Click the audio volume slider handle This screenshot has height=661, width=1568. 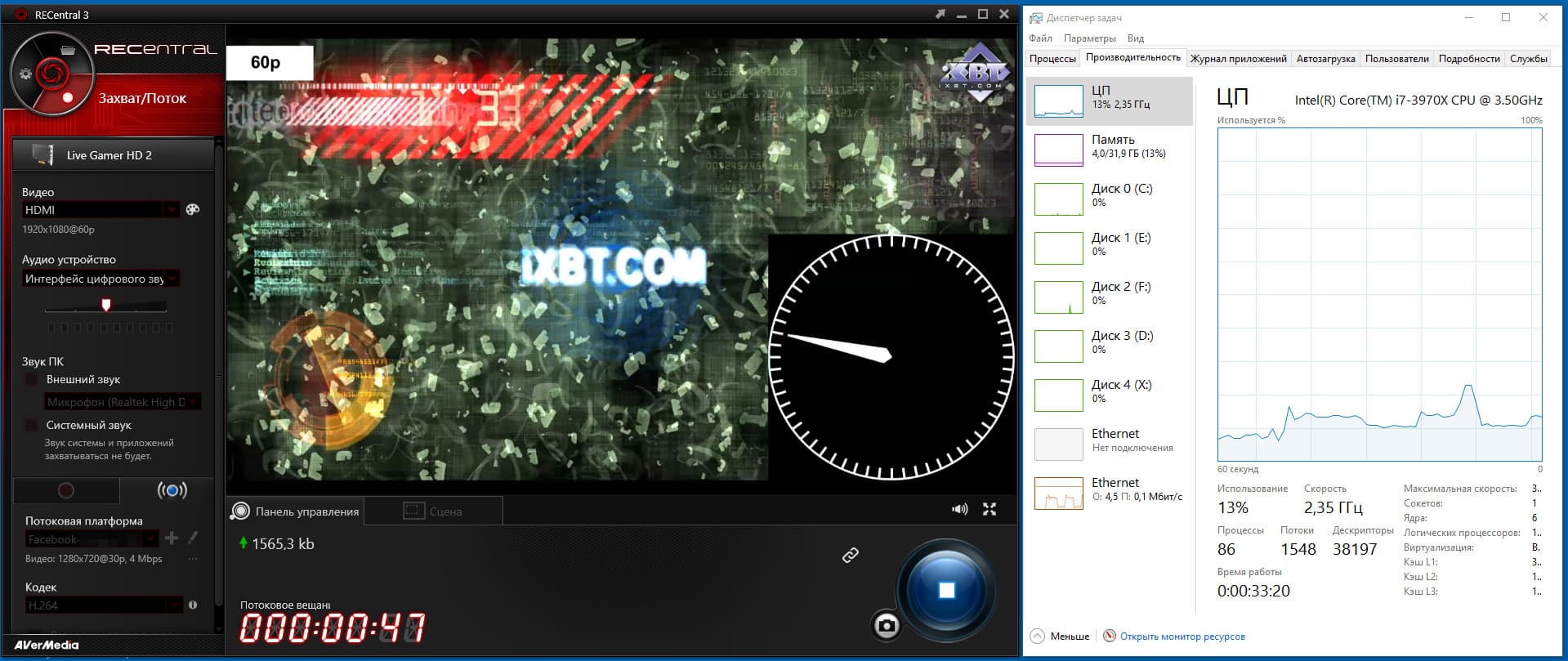coord(105,305)
